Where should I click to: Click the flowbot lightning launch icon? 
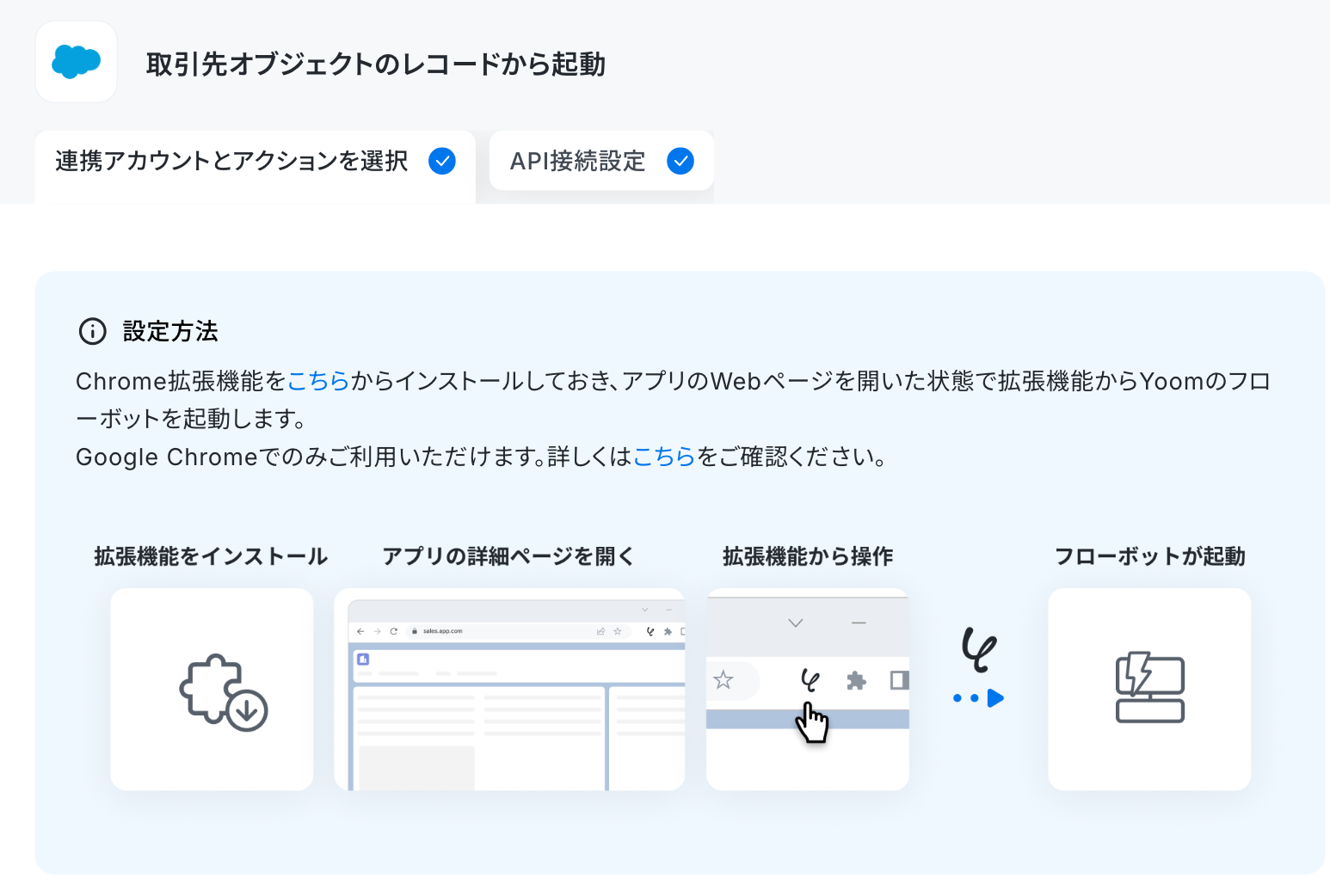coord(1150,686)
